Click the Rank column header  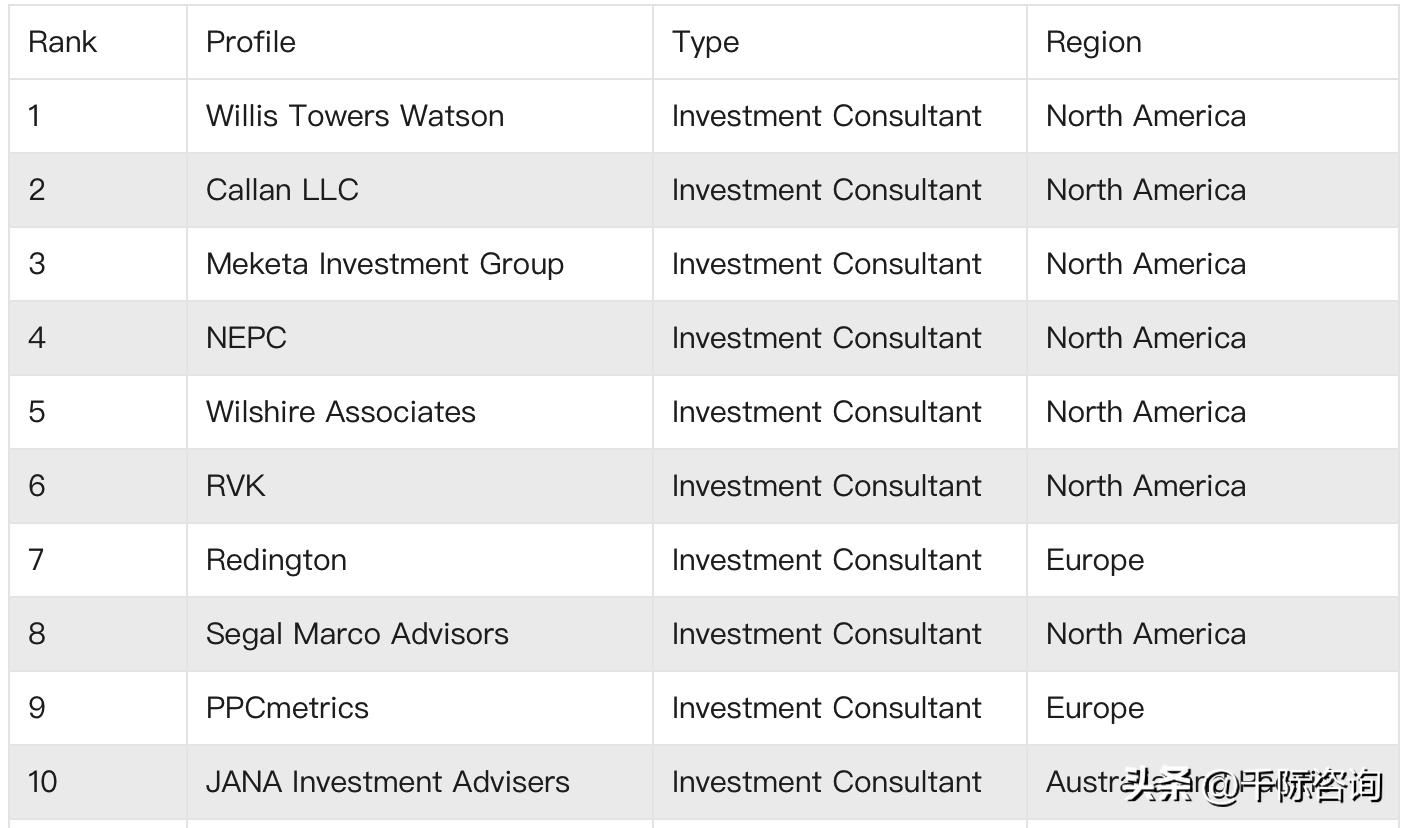point(62,42)
